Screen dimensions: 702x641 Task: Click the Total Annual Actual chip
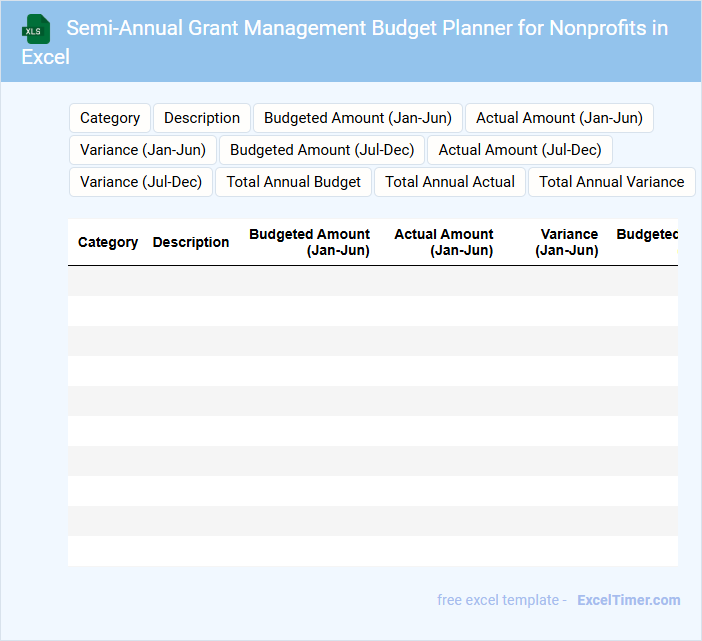(x=450, y=182)
